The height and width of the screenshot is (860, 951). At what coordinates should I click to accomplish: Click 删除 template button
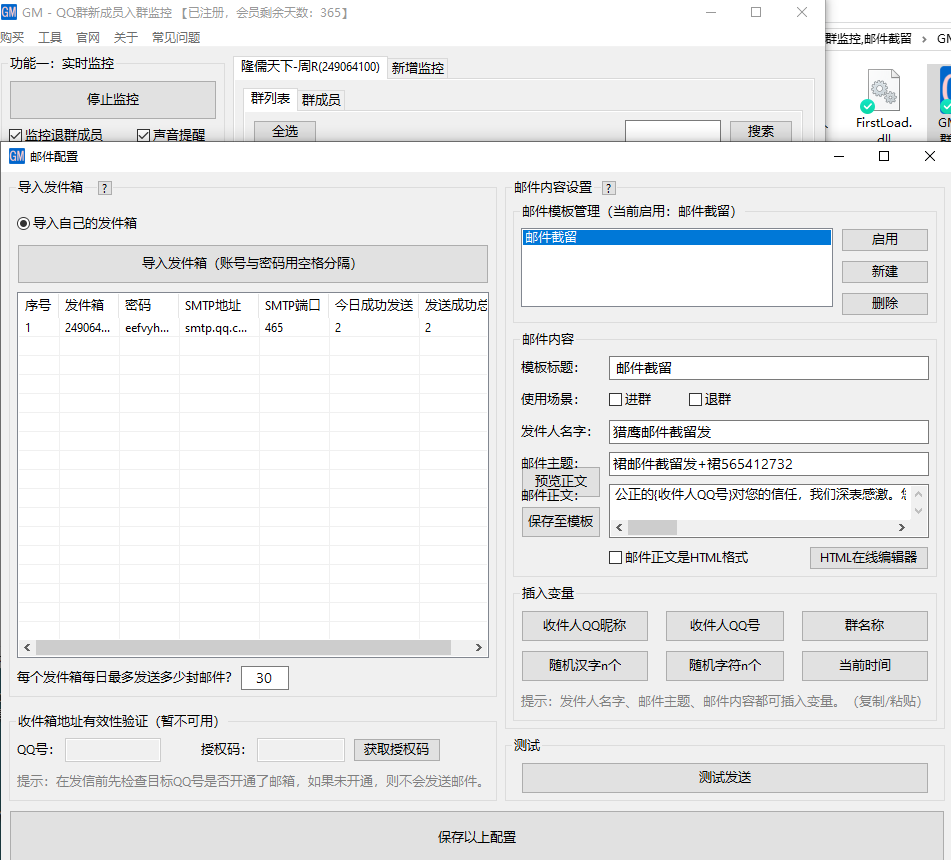[x=884, y=303]
